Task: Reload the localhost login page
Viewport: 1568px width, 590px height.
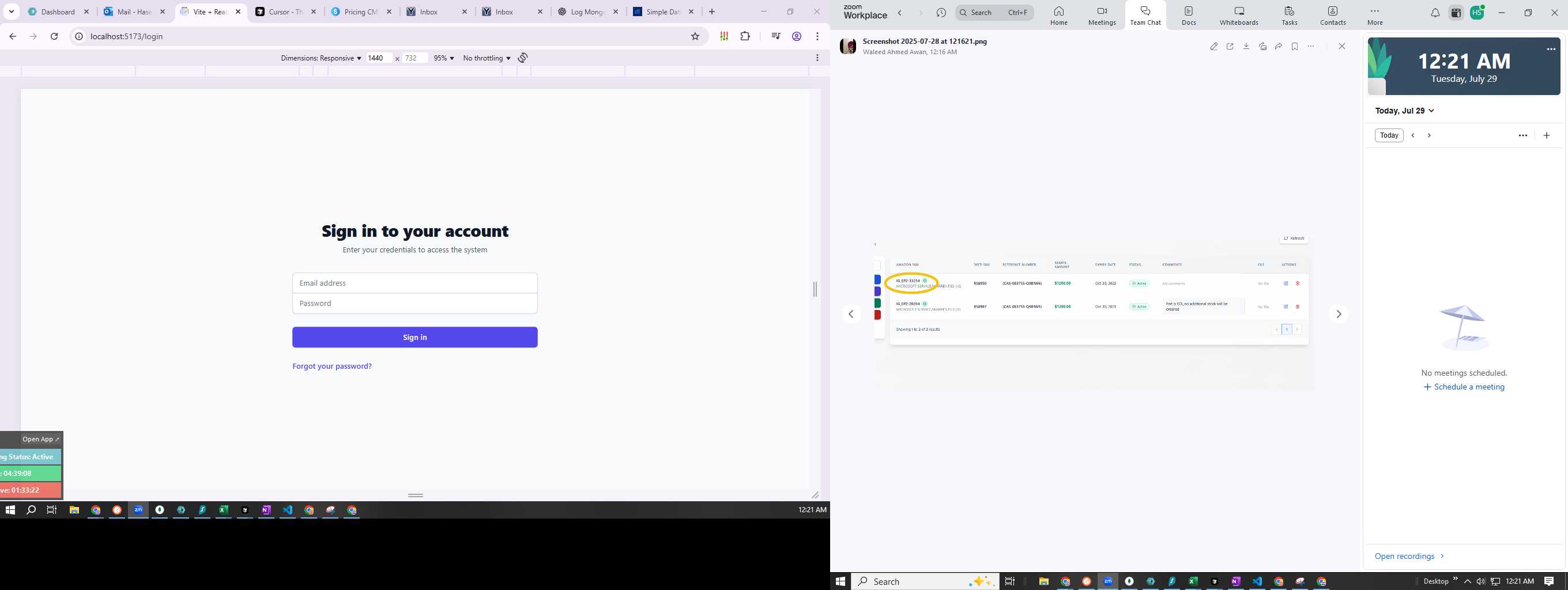Action: point(54,36)
